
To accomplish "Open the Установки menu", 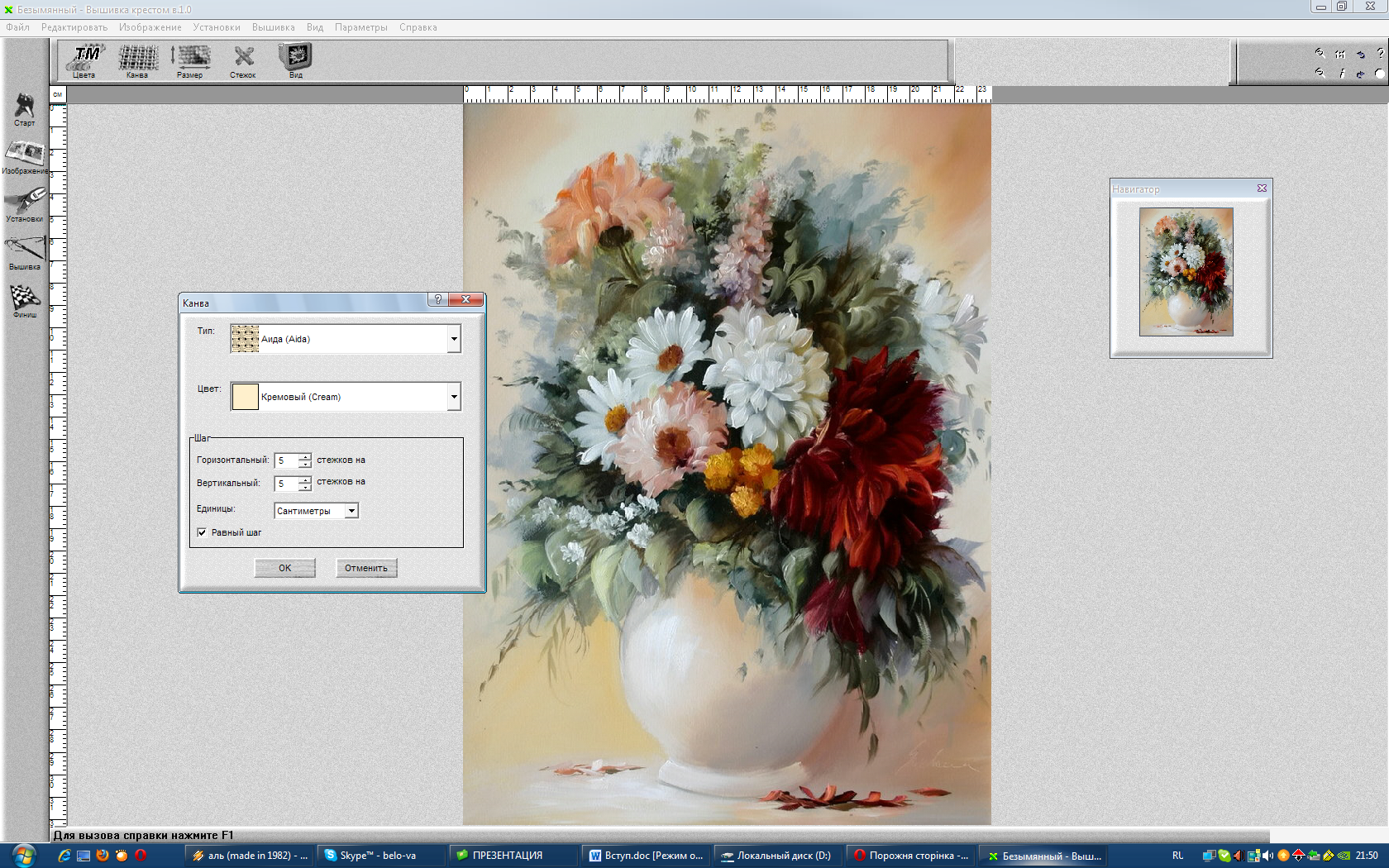I will [217, 27].
